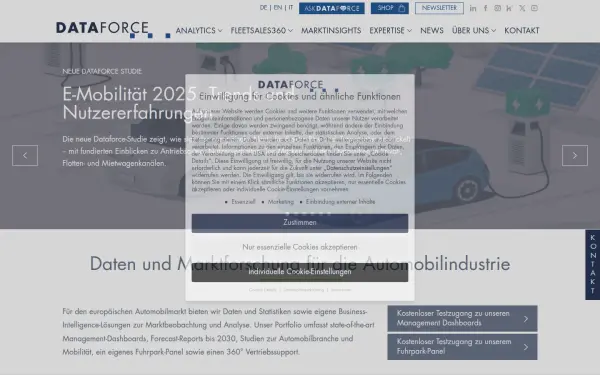Click Nur essenzielle Cookies akzeptieren
The width and height of the screenshot is (600, 375).
[300, 247]
